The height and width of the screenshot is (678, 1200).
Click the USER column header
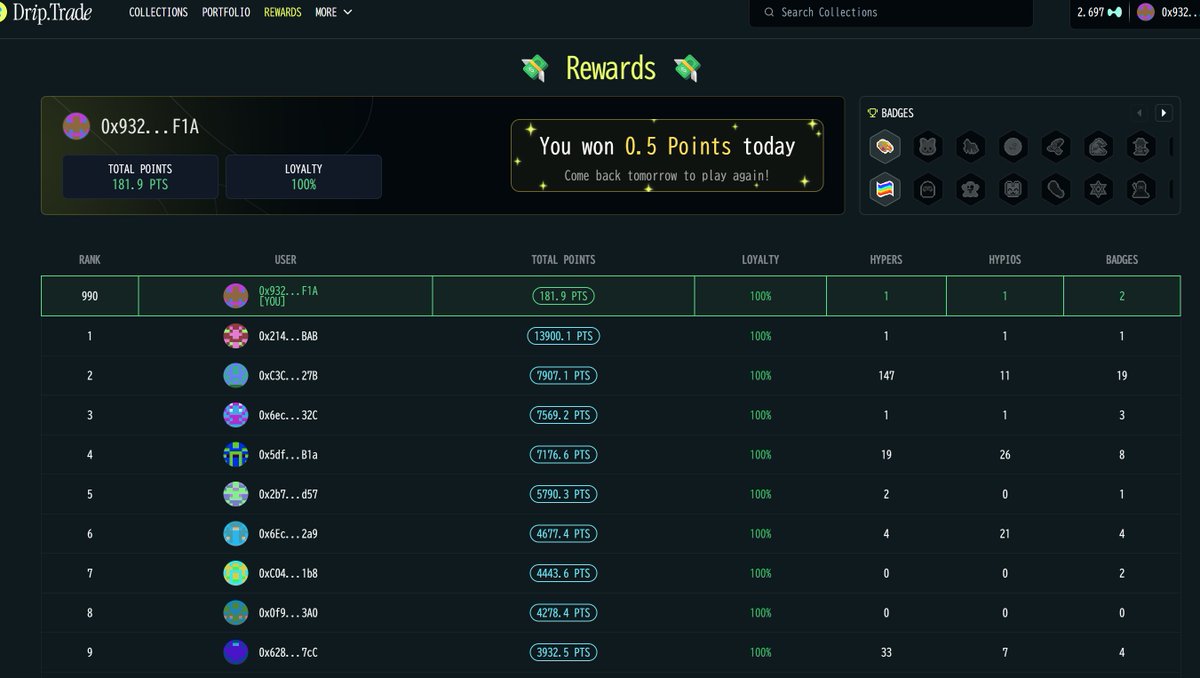(285, 259)
